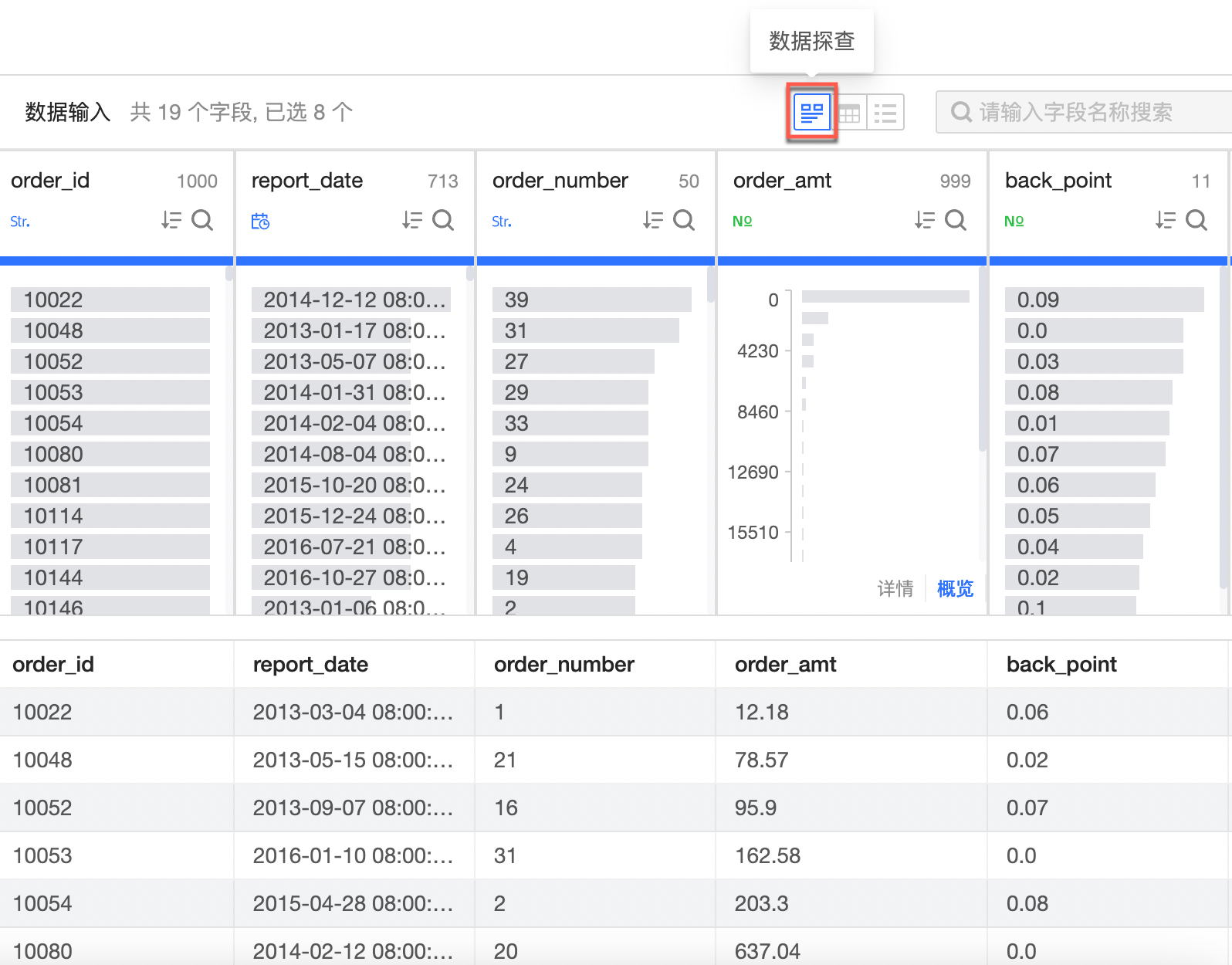This screenshot has height=965, width=1232.
Task: Click the number type icon under back_point
Action: click(x=1014, y=222)
